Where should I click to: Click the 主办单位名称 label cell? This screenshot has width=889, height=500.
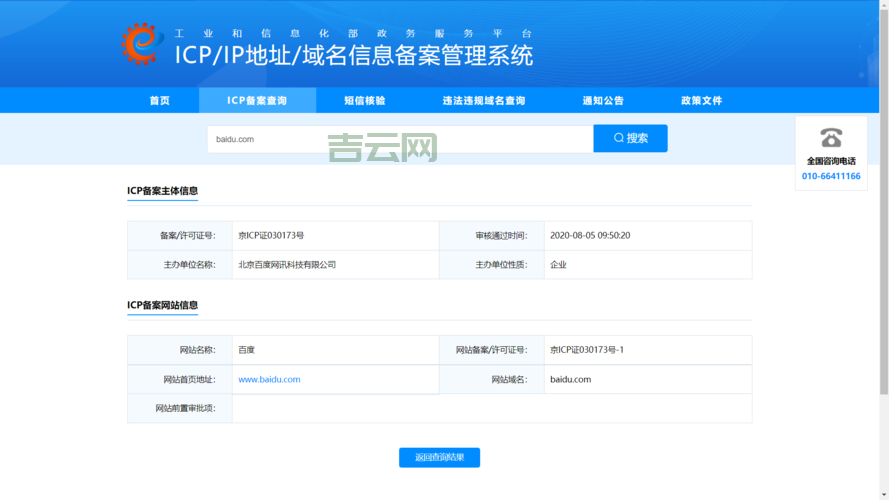tap(180, 265)
